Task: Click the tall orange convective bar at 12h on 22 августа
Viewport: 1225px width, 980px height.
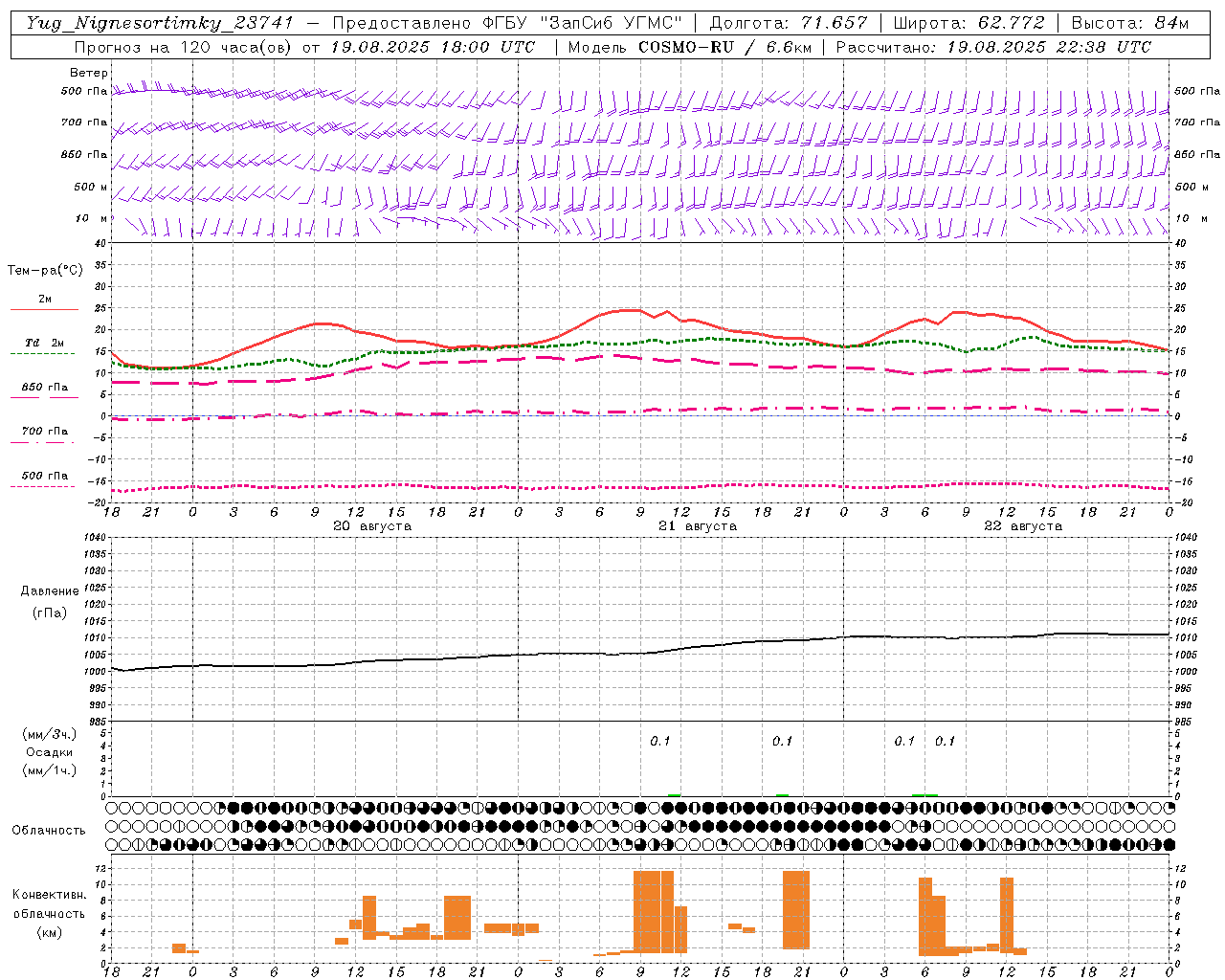Action: click(x=1007, y=914)
